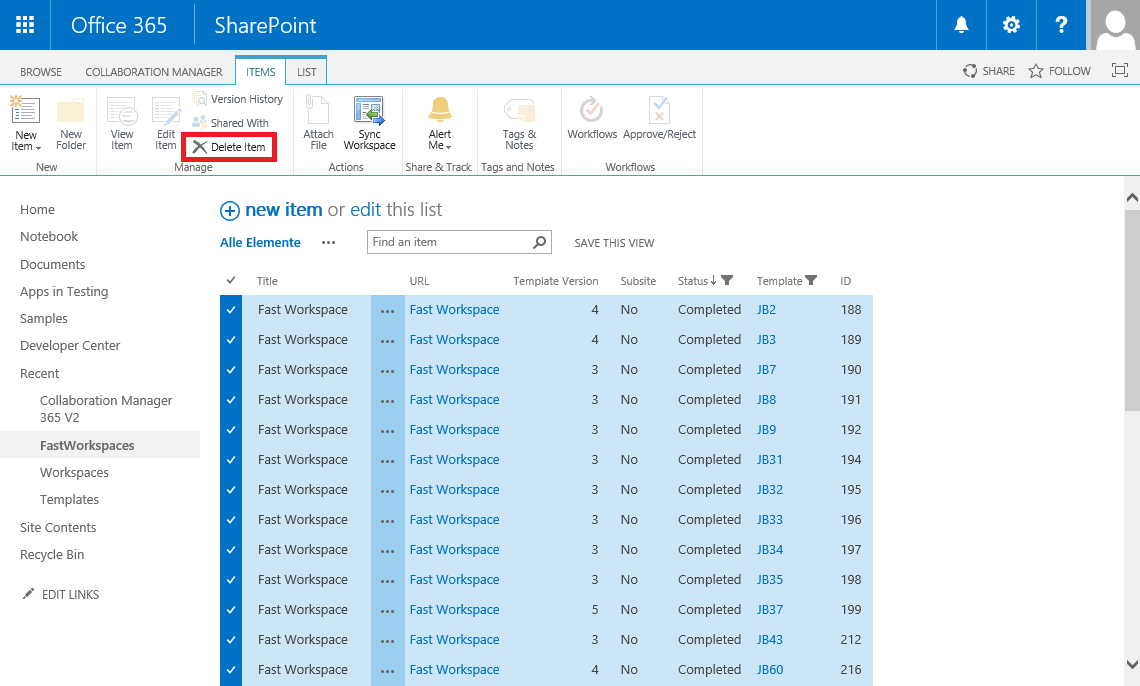
Task: Open the ellipsis menu for row JB2
Action: pyautogui.click(x=388, y=310)
